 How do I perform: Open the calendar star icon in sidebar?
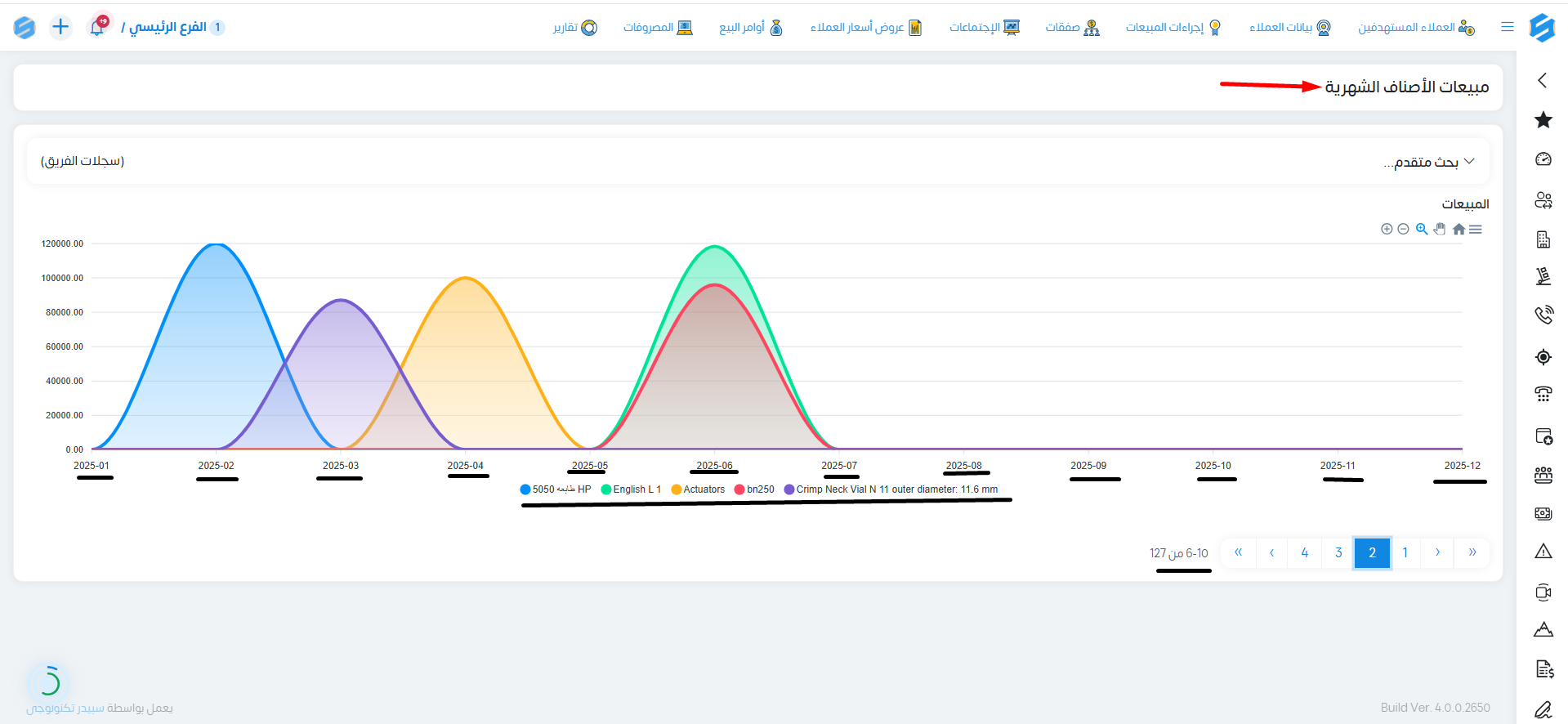tap(1543, 436)
